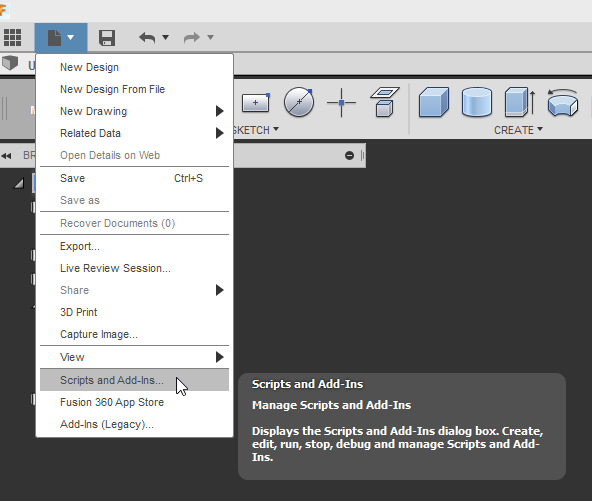Expand the Share submenu
The width and height of the screenshot is (592, 501).
(x=134, y=290)
